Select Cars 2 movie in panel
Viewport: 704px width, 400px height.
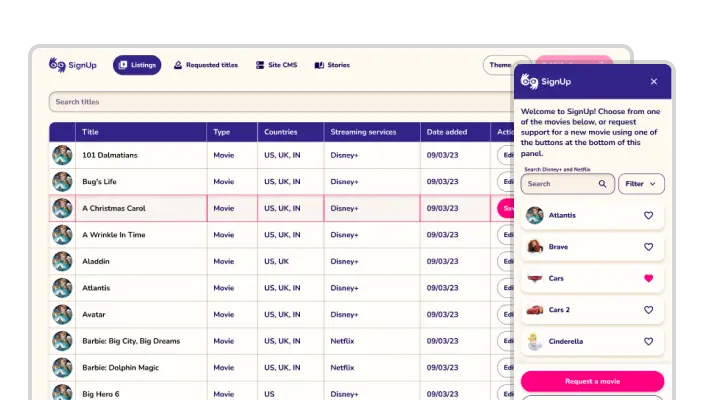pos(592,310)
